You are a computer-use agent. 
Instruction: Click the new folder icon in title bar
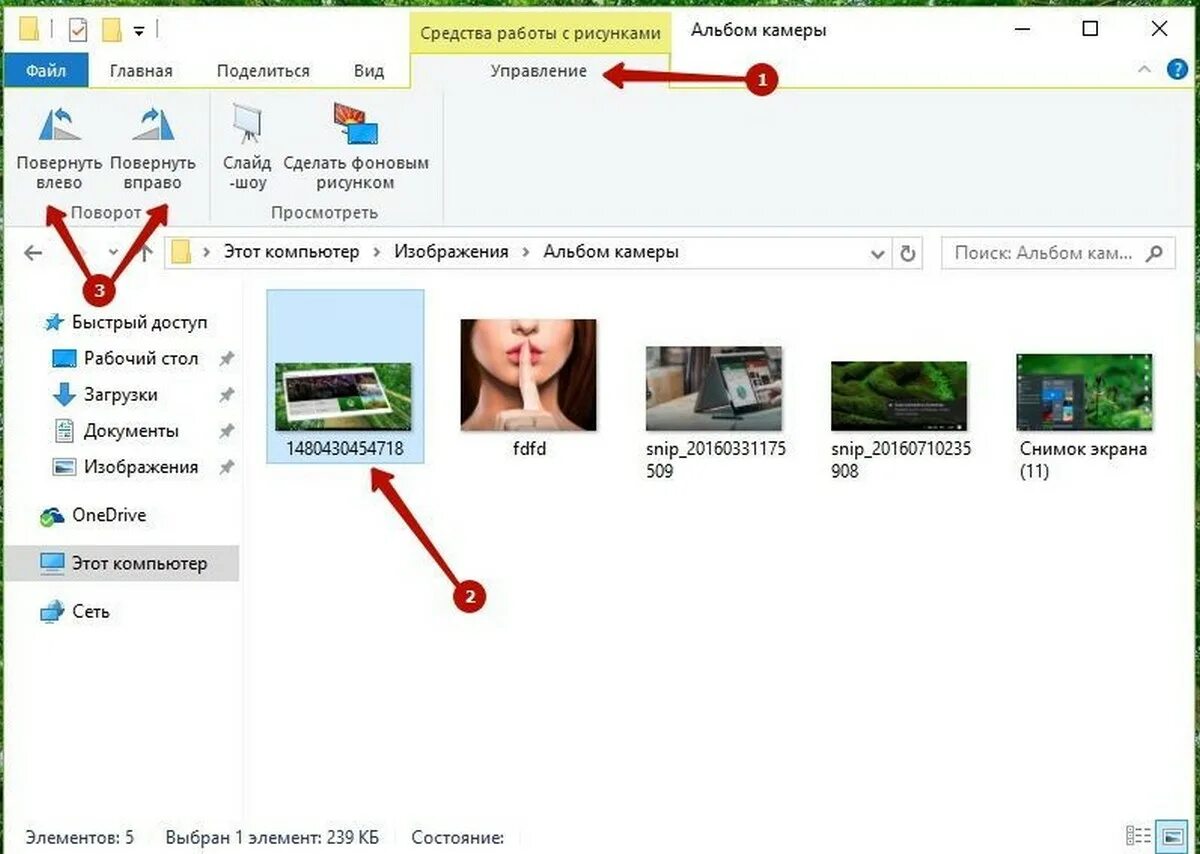point(112,31)
